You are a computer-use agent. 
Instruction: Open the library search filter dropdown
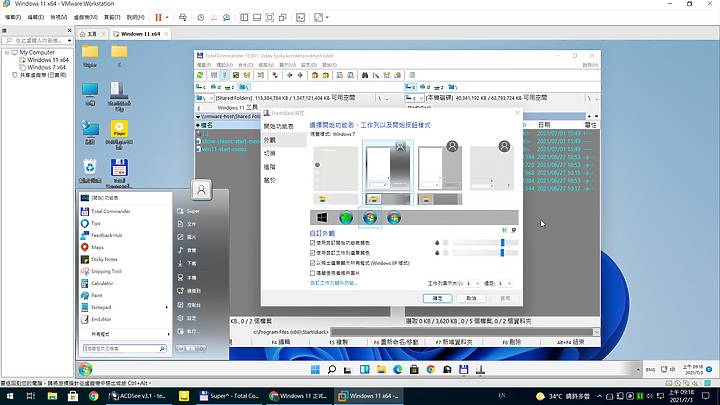coord(69,41)
